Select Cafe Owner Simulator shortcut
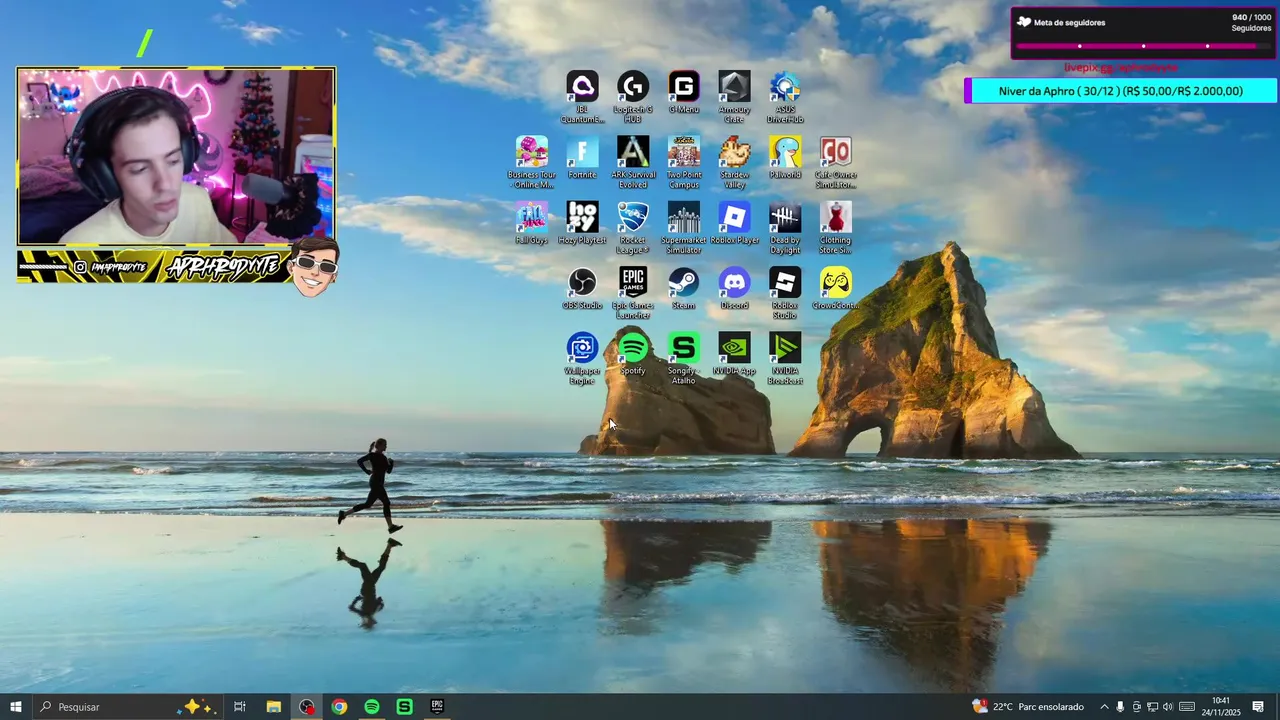Image resolution: width=1280 pixels, height=720 pixels. [836, 162]
